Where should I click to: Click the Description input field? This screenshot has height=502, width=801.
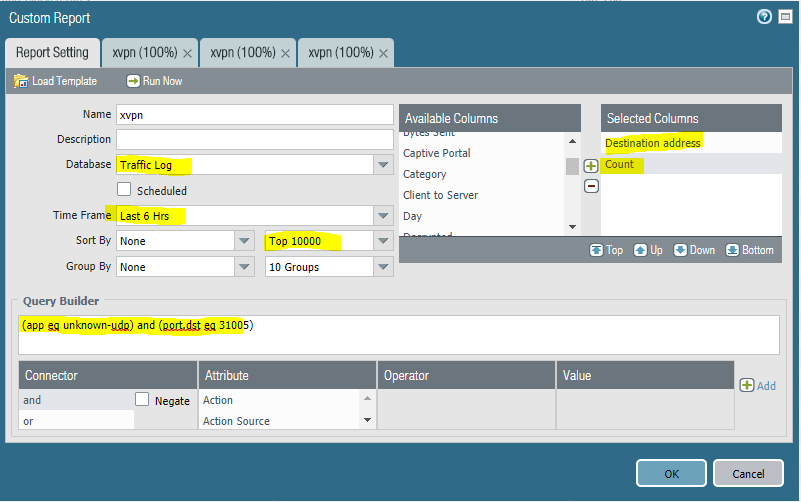255,139
